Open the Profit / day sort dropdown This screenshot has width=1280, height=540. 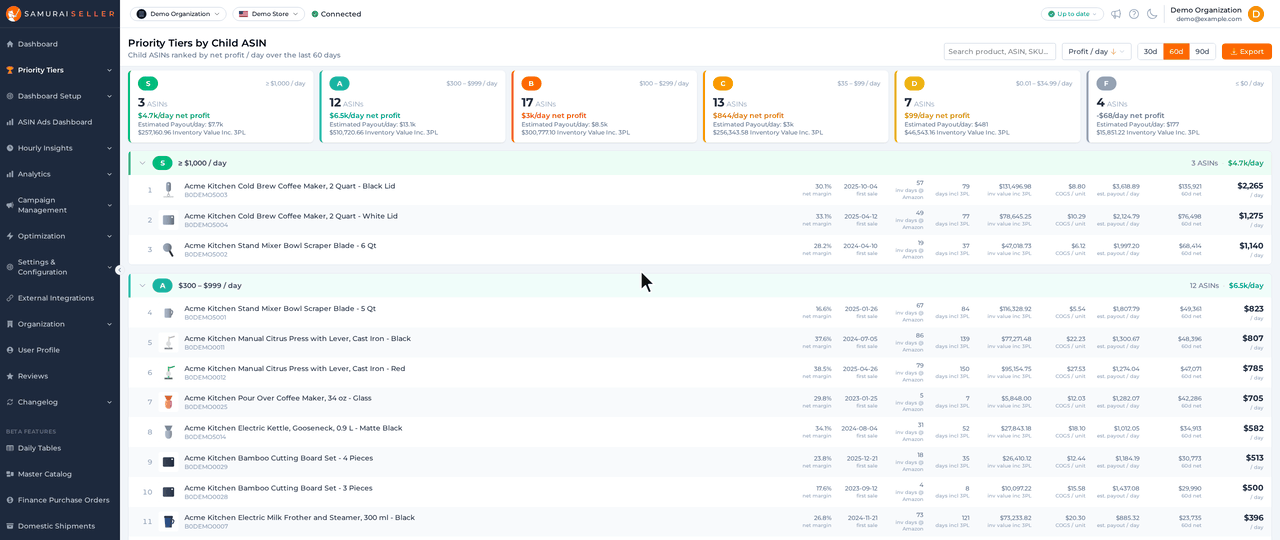[1096, 51]
